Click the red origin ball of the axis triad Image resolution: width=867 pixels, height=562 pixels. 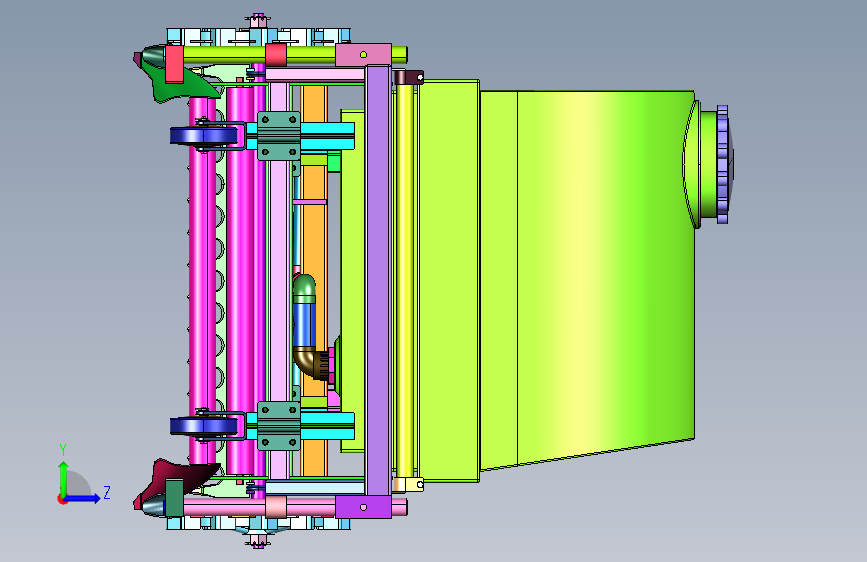[x=61, y=499]
